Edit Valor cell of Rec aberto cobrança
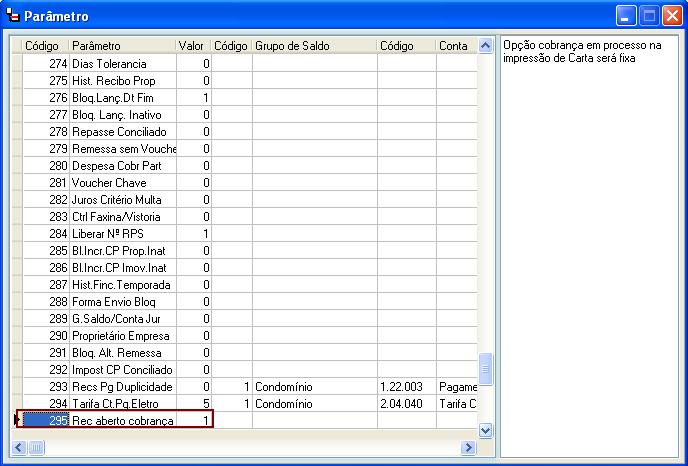 click(193, 421)
